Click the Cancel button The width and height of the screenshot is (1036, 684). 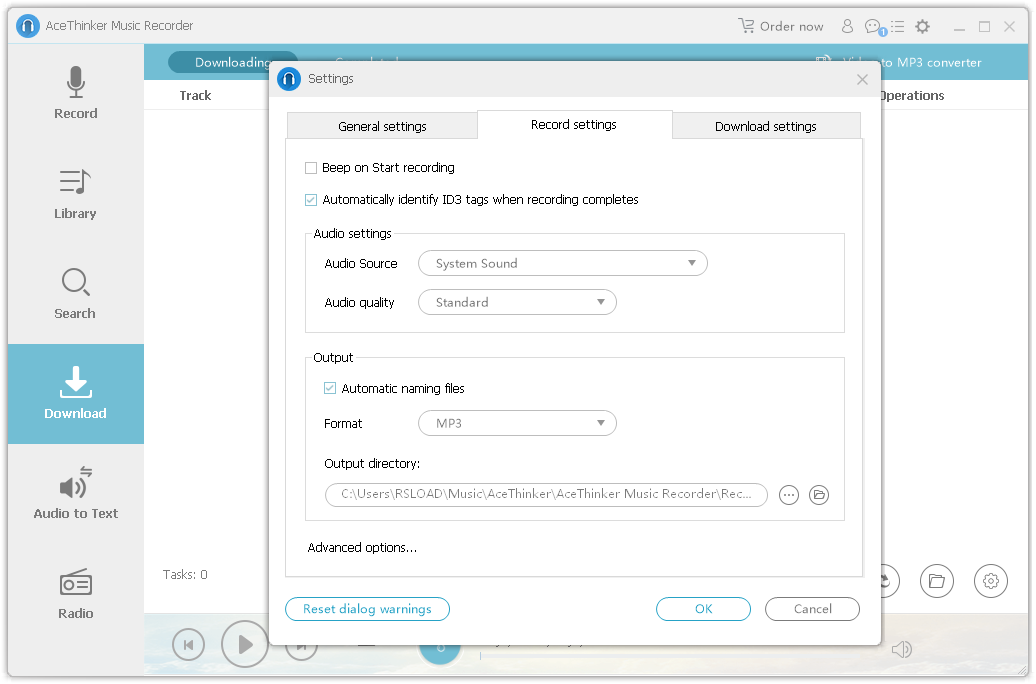[x=813, y=609]
